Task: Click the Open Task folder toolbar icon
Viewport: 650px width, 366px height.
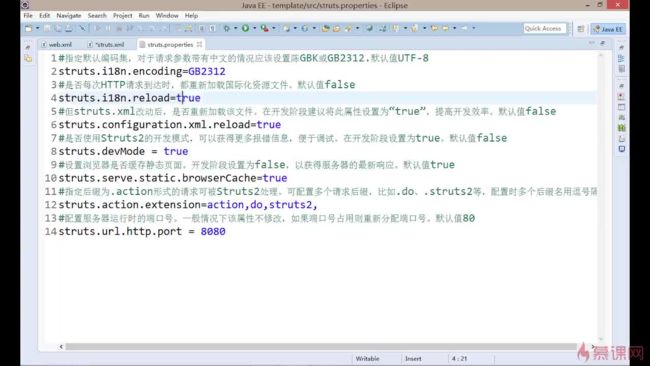Action: tap(336, 29)
